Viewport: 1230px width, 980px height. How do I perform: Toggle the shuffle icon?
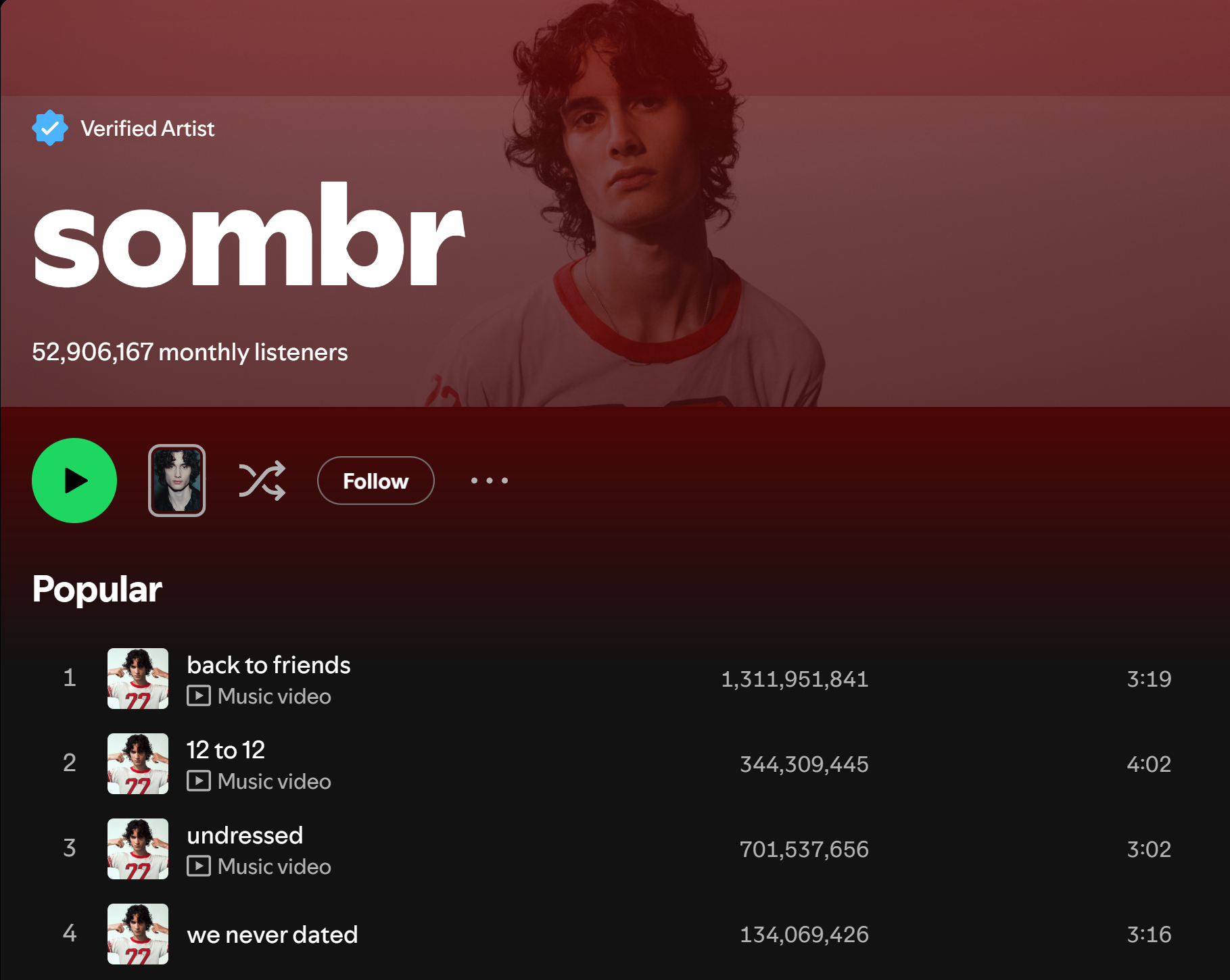pos(262,481)
